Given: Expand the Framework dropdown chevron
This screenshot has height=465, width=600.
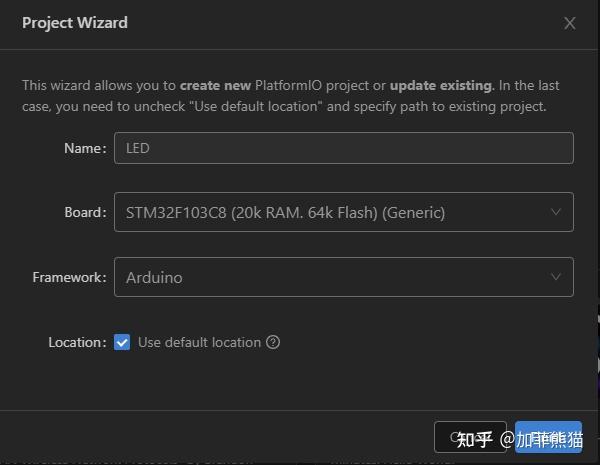Looking at the screenshot, I should coord(556,277).
